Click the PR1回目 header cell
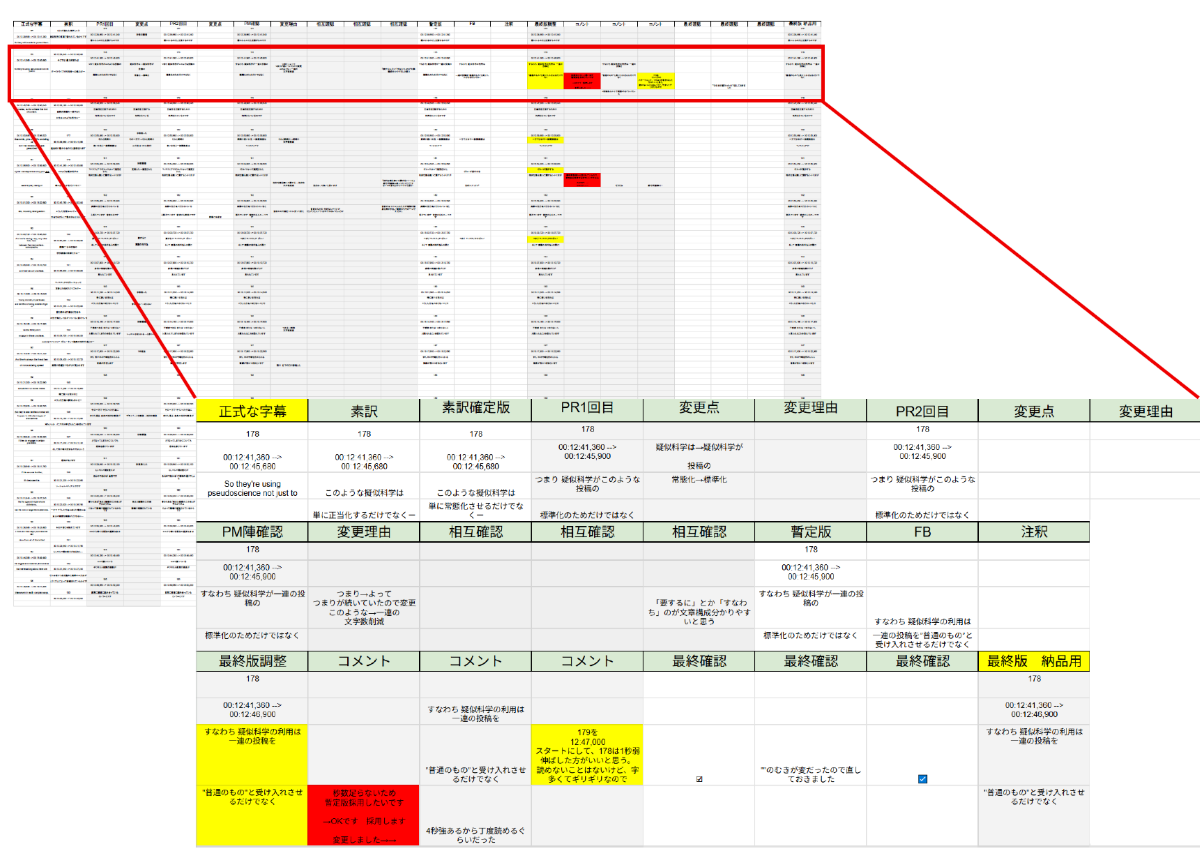 [x=587, y=410]
